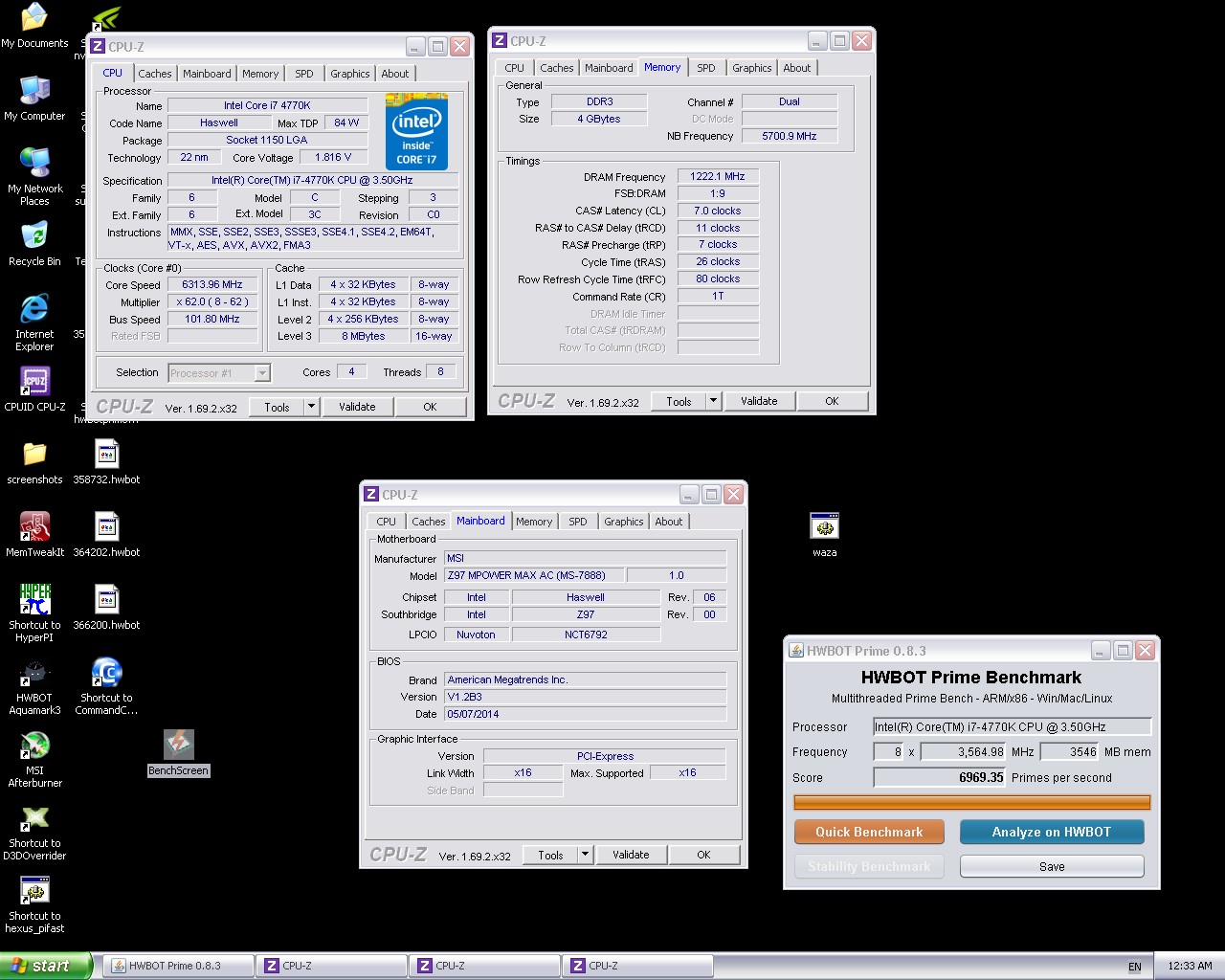This screenshot has width=1225, height=980.
Task: Click Multiplier value x 62.0
Action: 212,301
